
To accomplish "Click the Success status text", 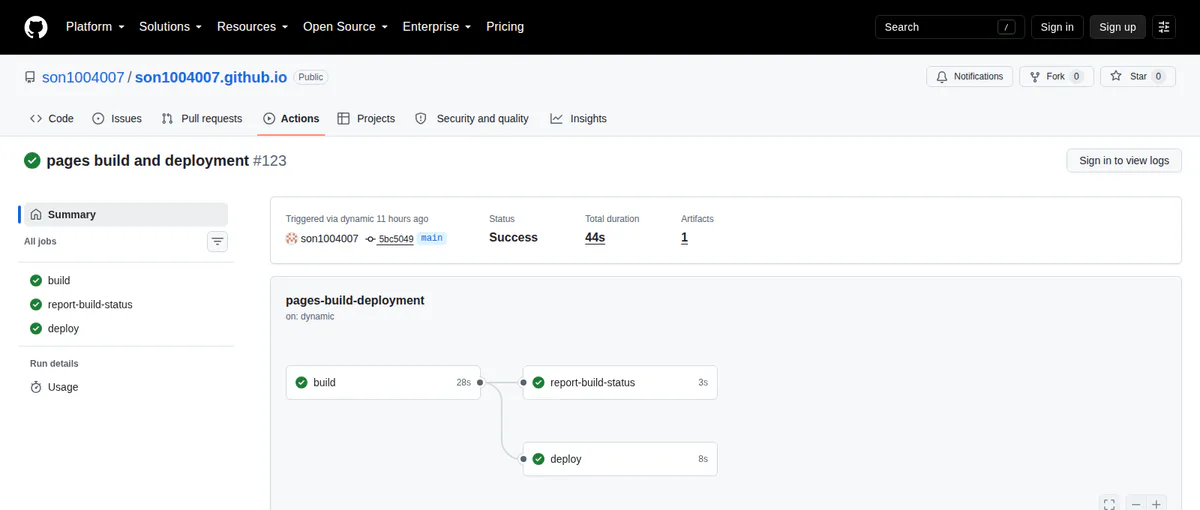I will click(513, 238).
